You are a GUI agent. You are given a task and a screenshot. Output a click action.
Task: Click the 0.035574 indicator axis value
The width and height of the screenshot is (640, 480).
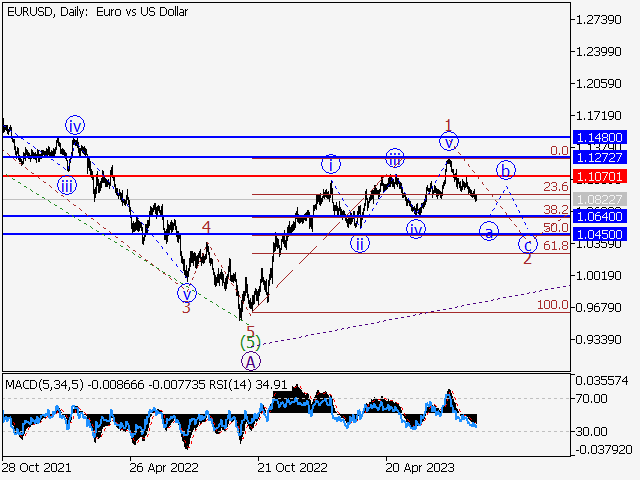pyautogui.click(x=602, y=381)
